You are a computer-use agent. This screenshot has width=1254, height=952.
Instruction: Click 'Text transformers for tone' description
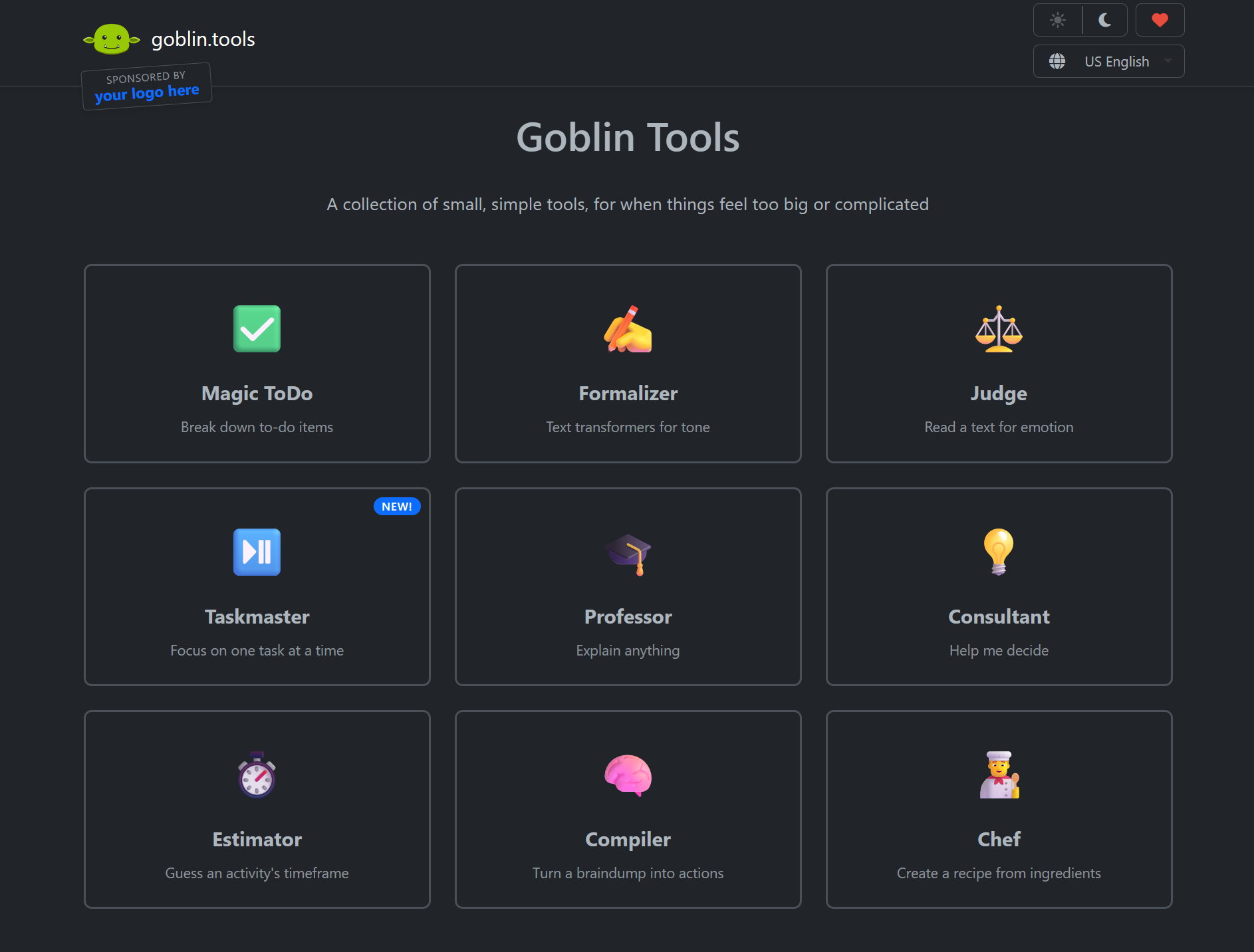(x=628, y=427)
